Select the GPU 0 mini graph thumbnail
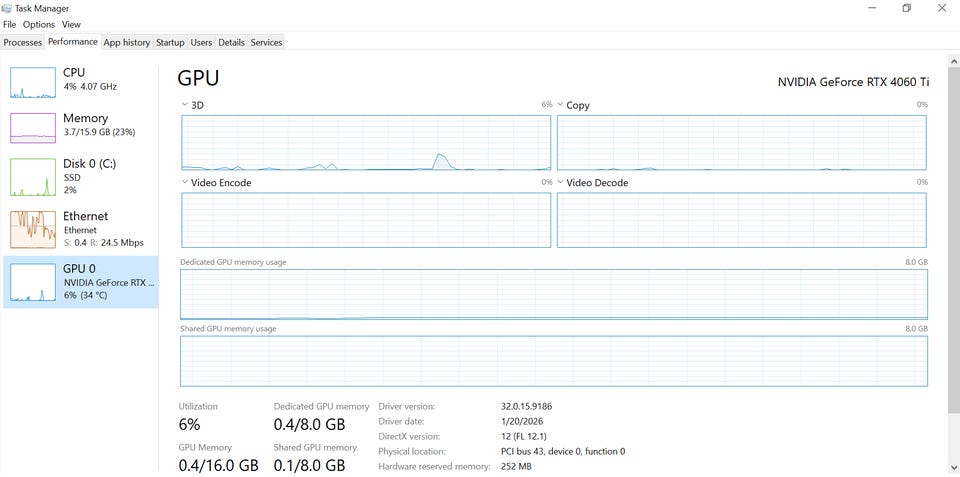 pyautogui.click(x=32, y=282)
